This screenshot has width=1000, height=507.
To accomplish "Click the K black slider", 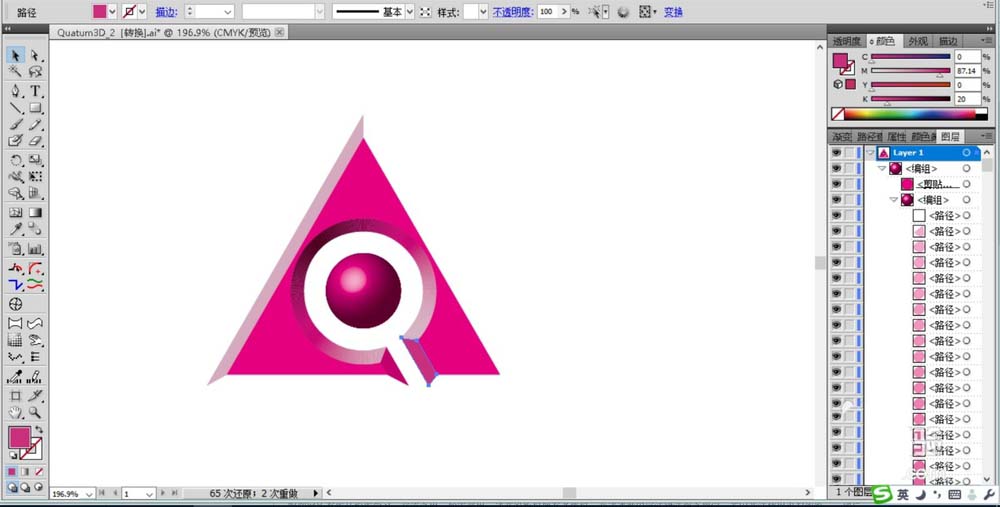I will pos(911,99).
